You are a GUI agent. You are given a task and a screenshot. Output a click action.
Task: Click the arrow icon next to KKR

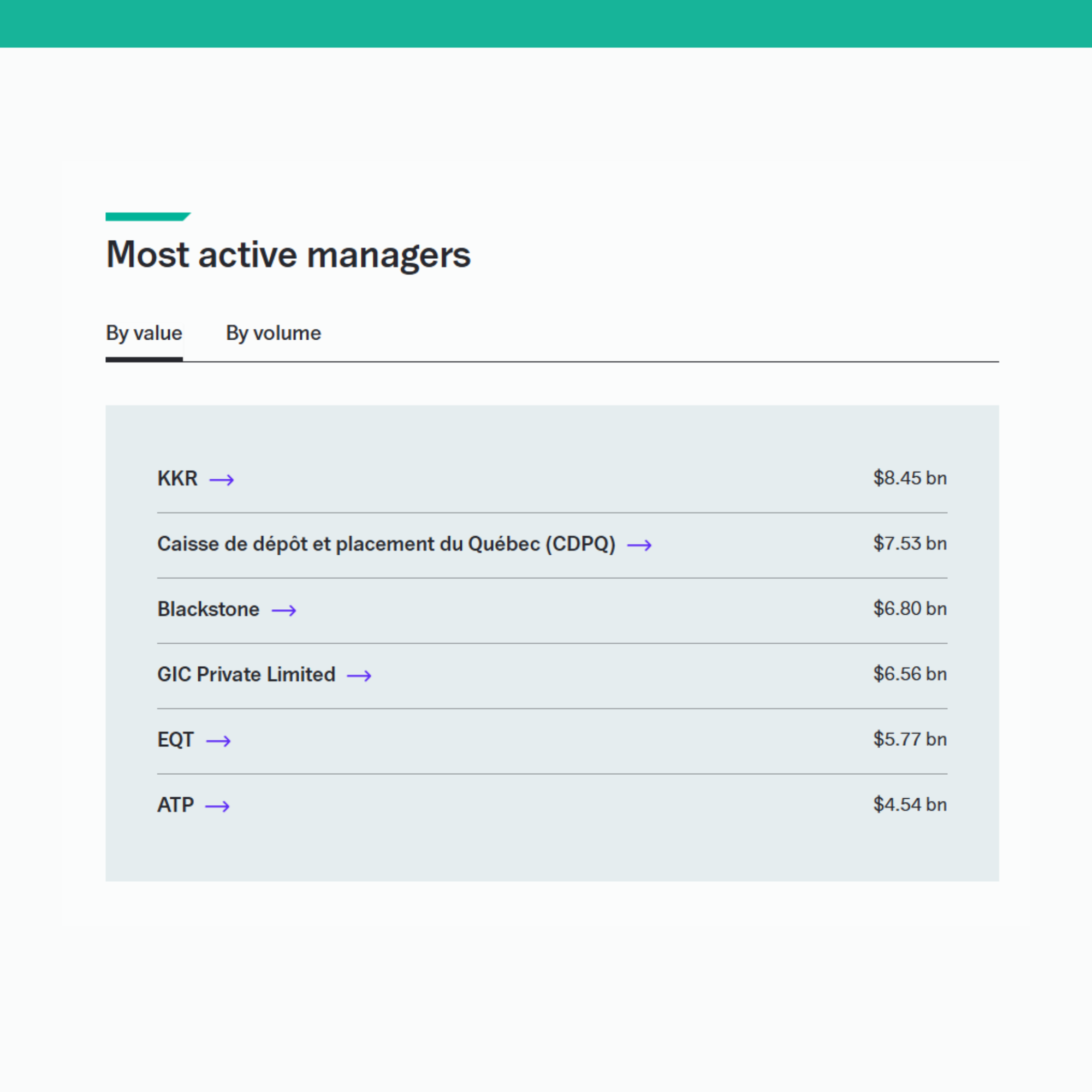(222, 480)
